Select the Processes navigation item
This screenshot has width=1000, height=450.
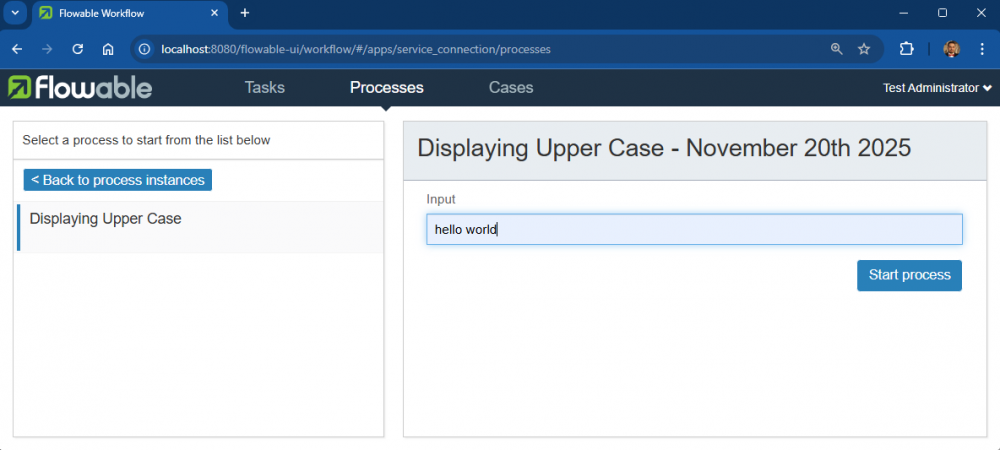click(x=386, y=88)
